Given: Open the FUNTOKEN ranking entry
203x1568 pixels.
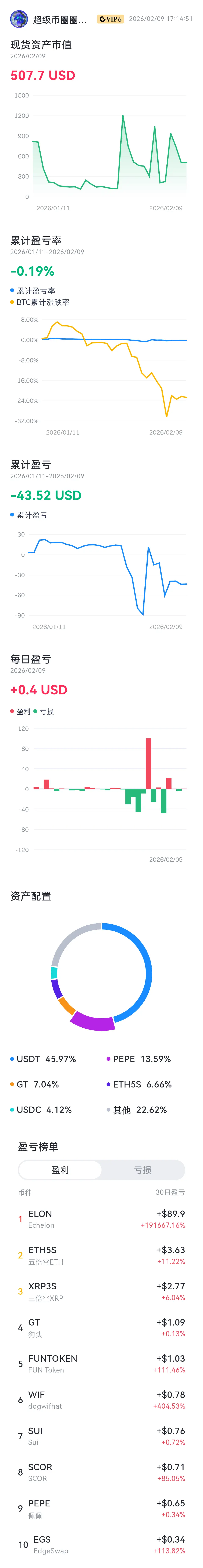Looking at the screenshot, I should 101,1364.
